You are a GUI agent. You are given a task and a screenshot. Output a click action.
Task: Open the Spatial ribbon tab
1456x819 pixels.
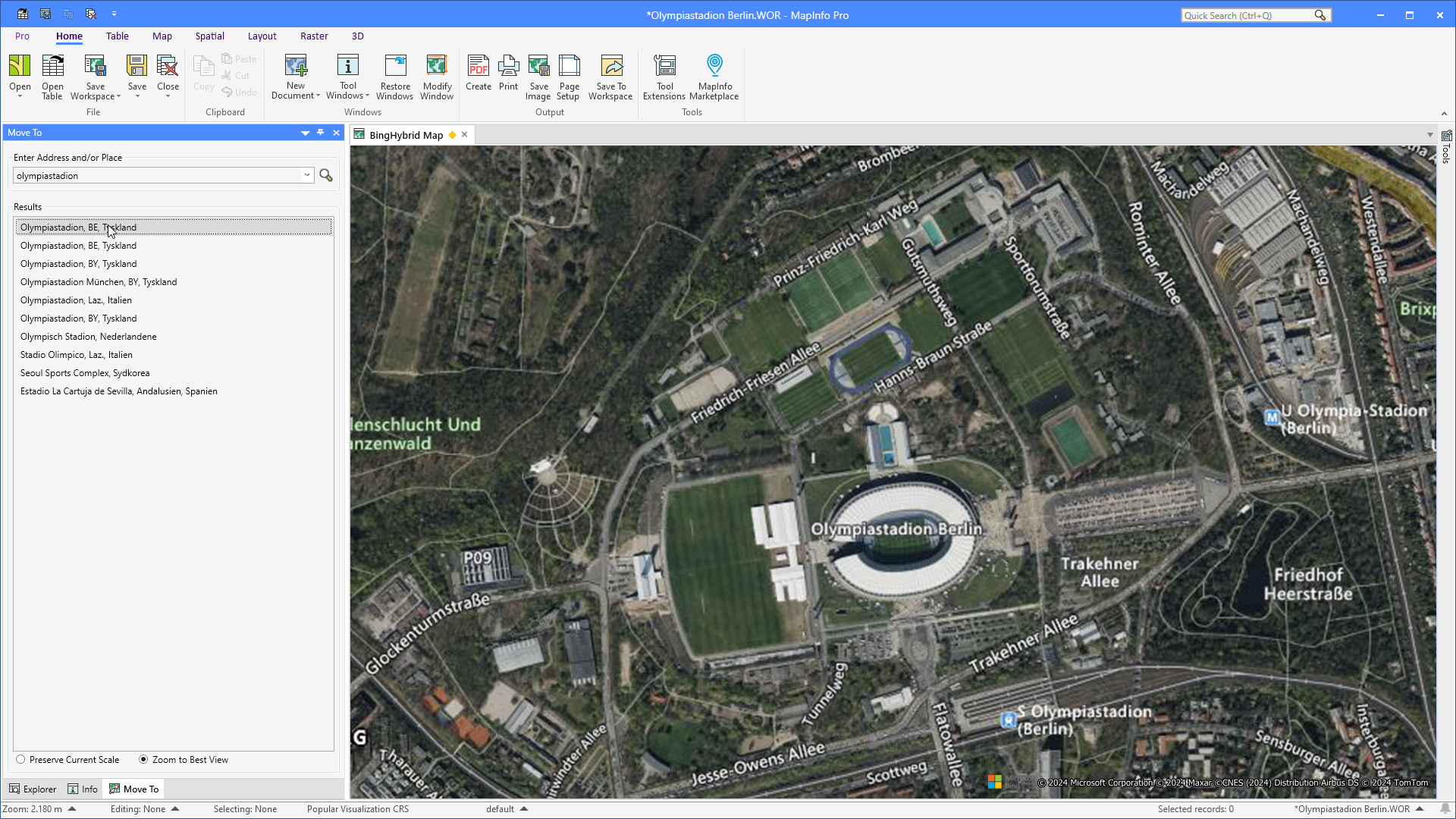tap(209, 36)
